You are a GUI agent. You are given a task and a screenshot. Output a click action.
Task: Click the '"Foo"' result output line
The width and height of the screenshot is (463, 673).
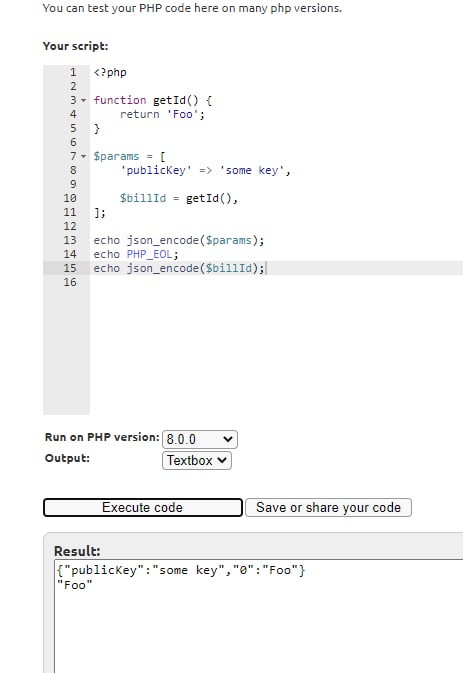[75, 585]
